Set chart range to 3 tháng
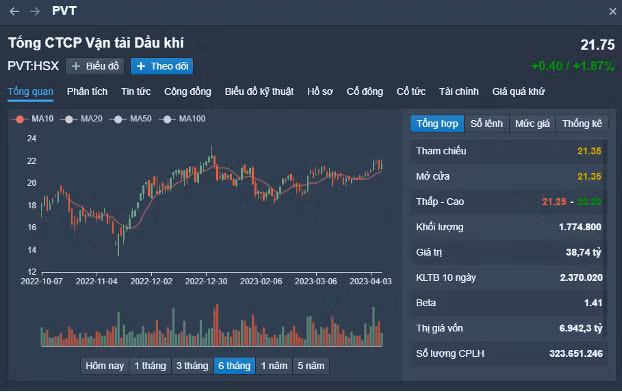622x392 pixels. tap(192, 366)
